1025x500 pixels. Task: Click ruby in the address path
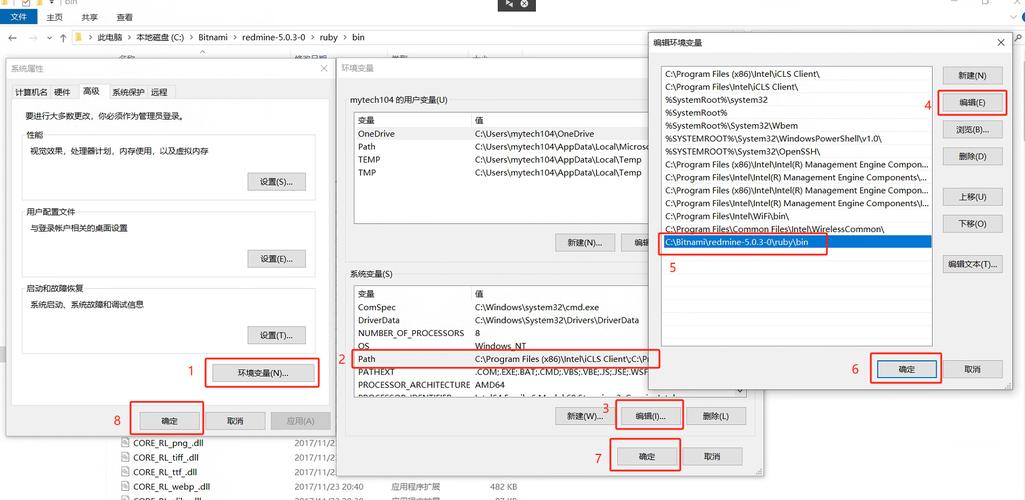pos(329,38)
